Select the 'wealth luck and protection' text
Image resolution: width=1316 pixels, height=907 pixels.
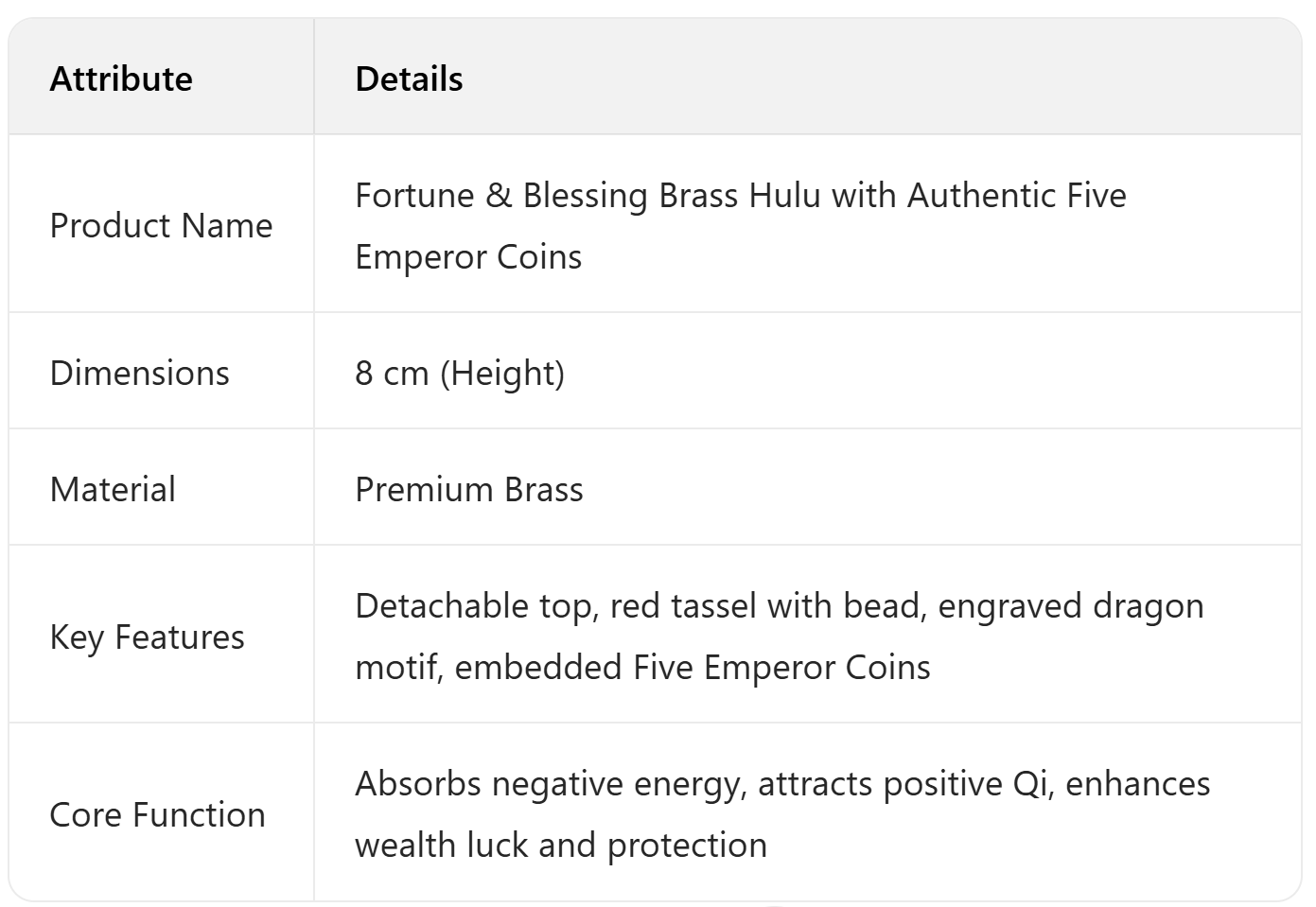coord(561,846)
